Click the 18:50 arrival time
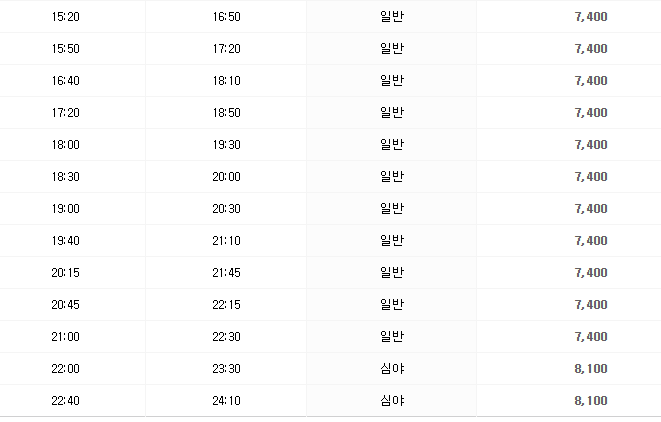The width and height of the screenshot is (661, 422). (226, 113)
